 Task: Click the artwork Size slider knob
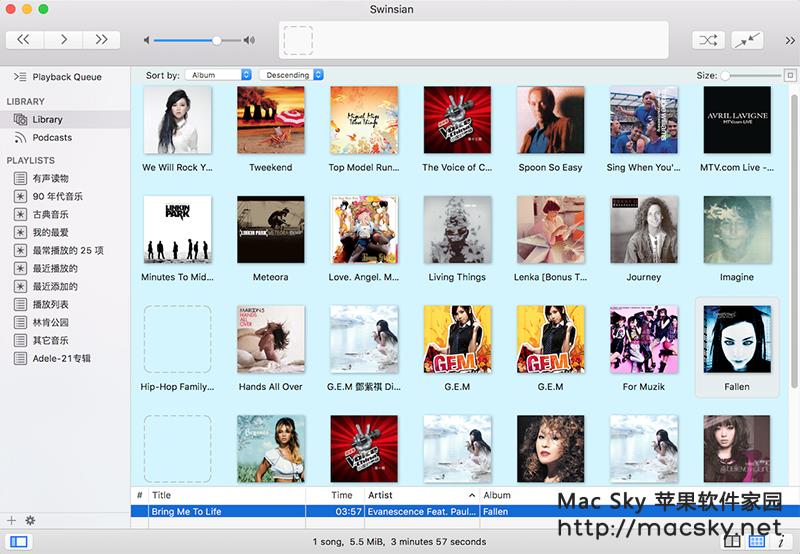(x=725, y=75)
